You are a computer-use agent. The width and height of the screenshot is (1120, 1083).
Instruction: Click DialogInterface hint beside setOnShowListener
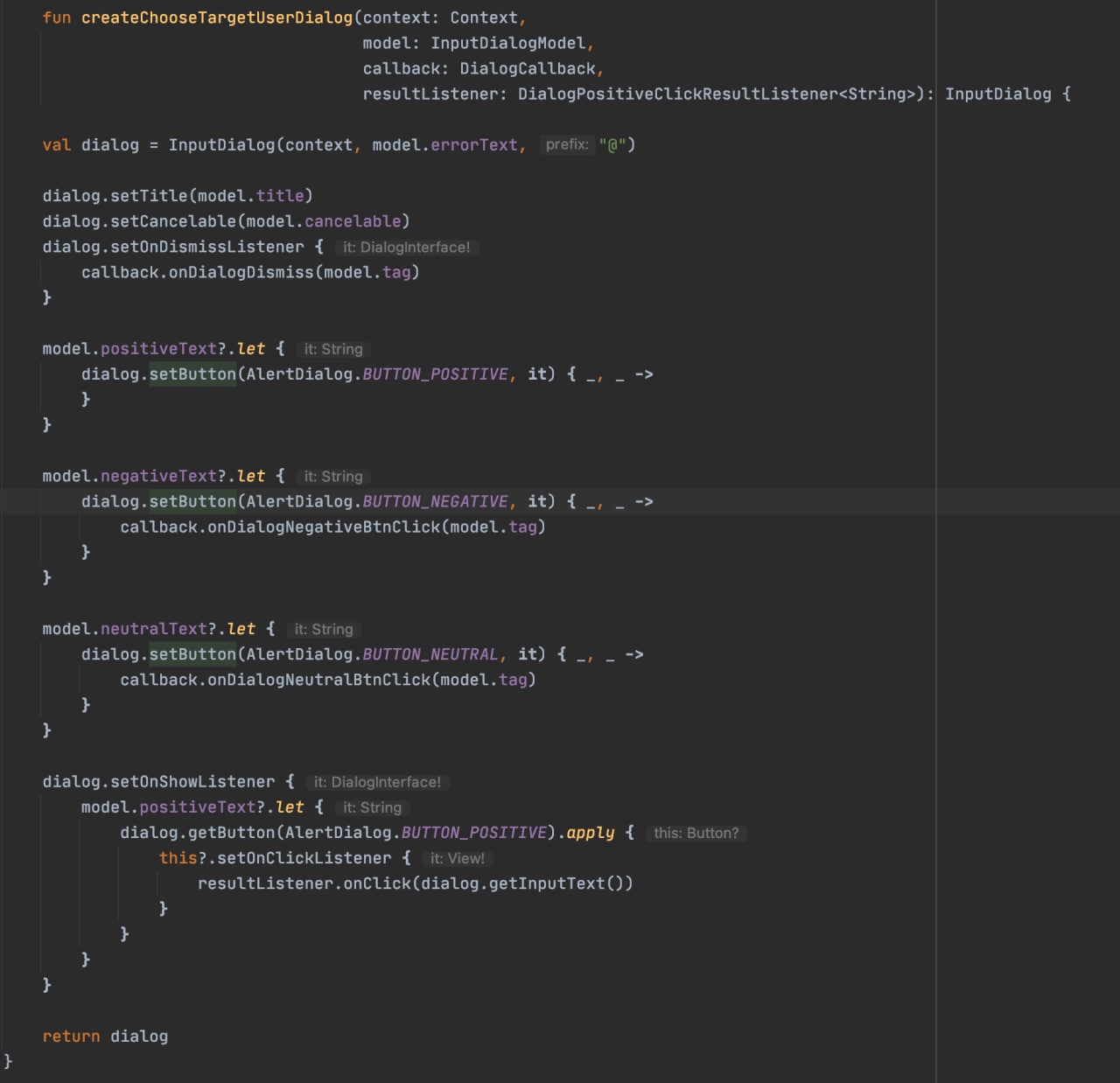(x=378, y=782)
